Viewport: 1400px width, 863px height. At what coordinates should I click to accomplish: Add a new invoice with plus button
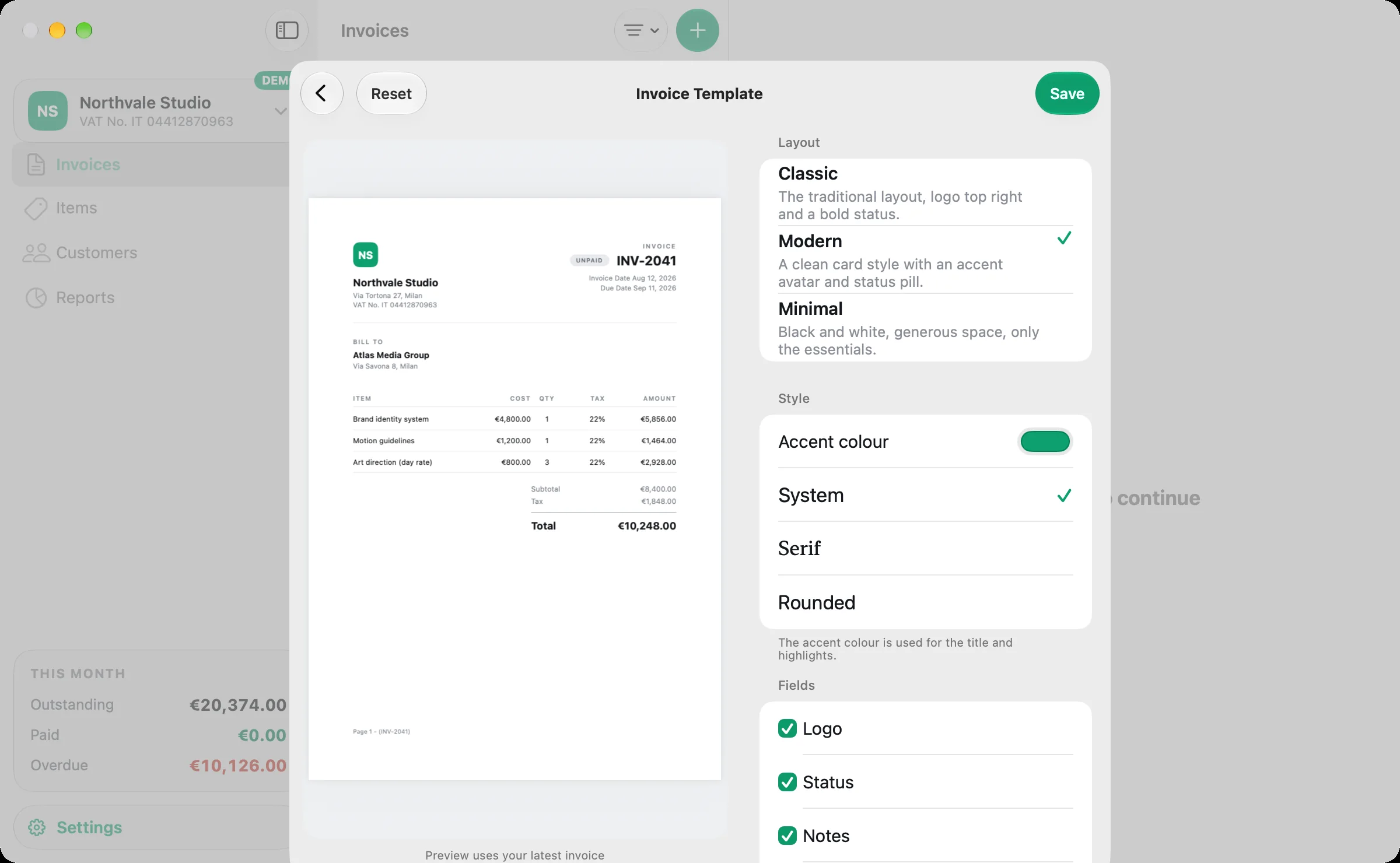point(698,30)
